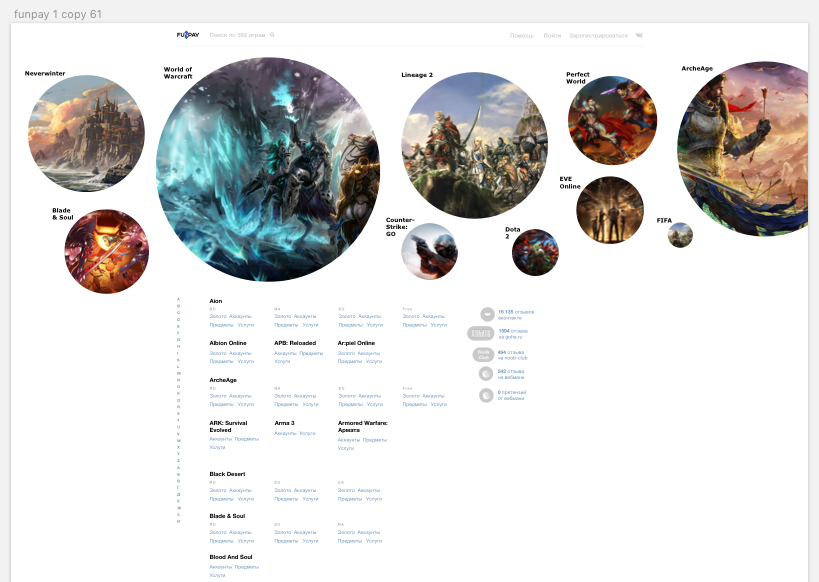Screen dimensions: 819x582
Task: Click Зарегистрироваться in the header
Action: (598, 35)
